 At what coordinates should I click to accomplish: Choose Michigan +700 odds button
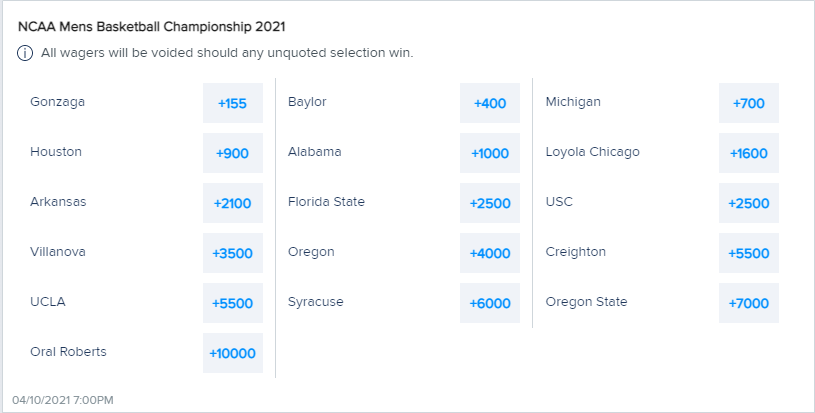(748, 103)
